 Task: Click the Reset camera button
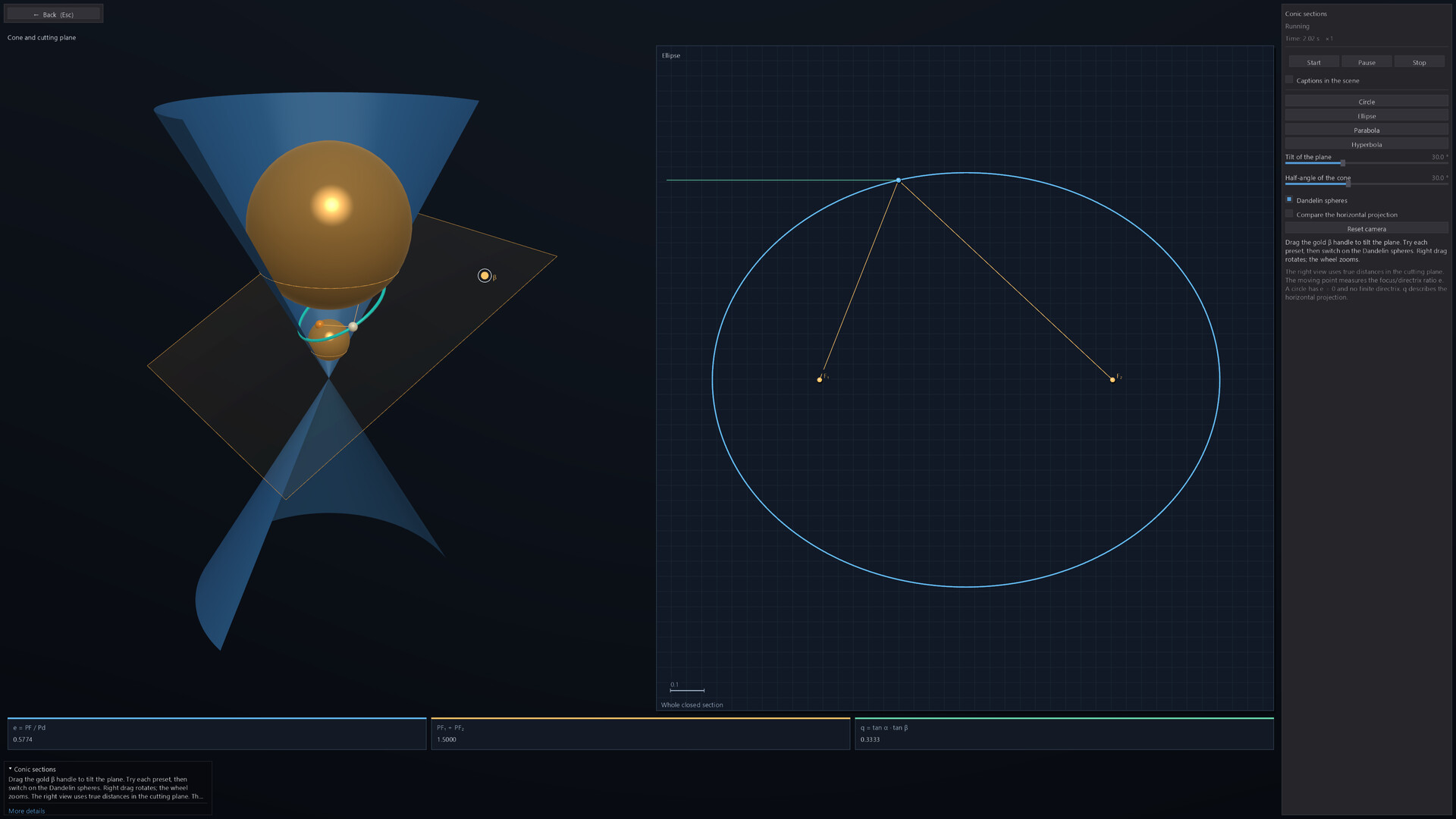tap(1367, 228)
